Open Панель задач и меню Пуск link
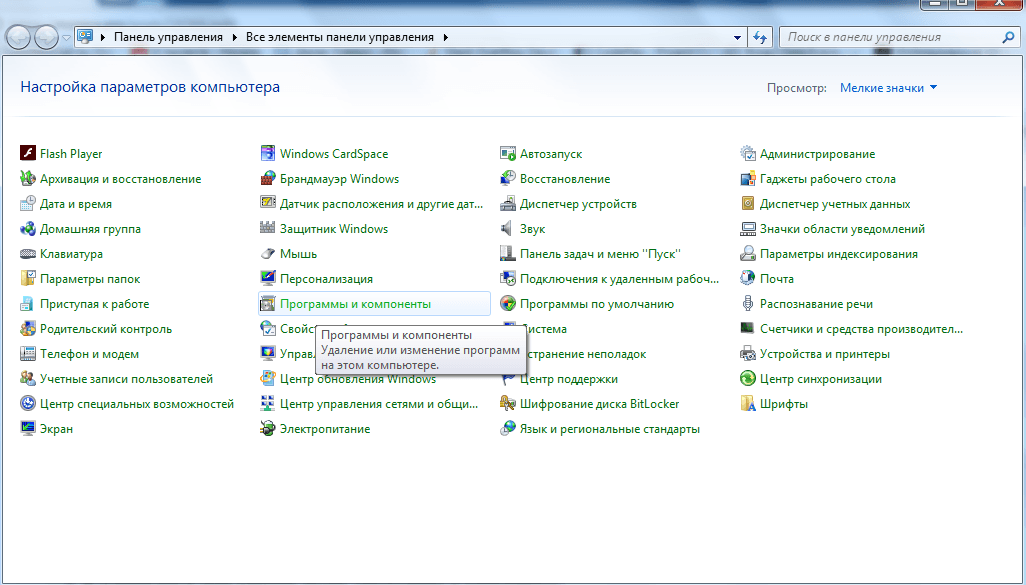The height and width of the screenshot is (585, 1026). (600, 254)
